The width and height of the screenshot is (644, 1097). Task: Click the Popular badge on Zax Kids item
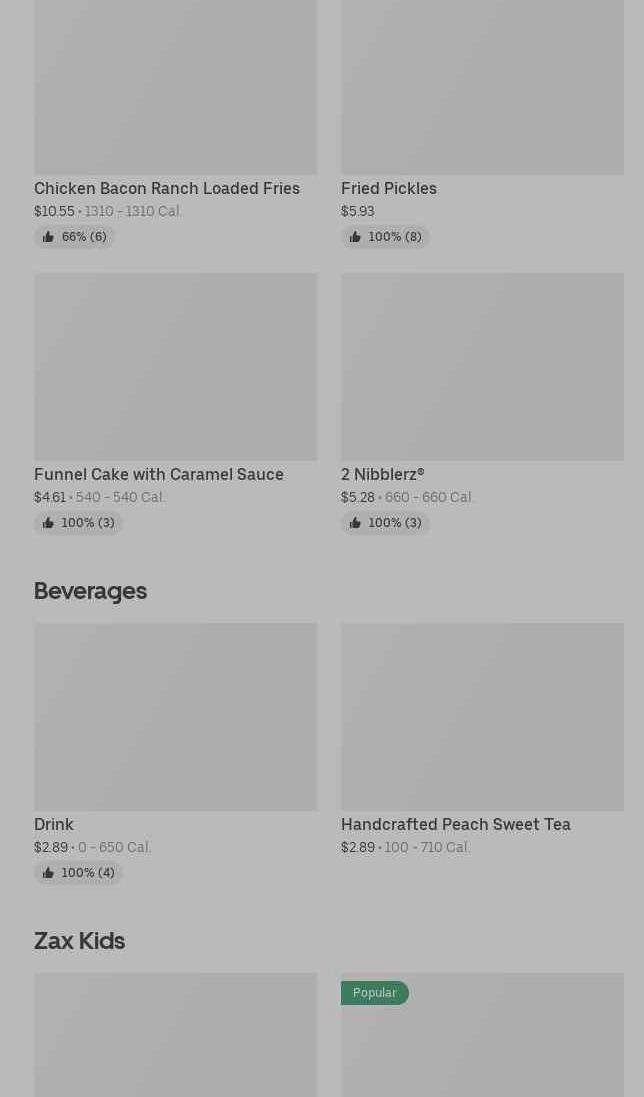375,993
